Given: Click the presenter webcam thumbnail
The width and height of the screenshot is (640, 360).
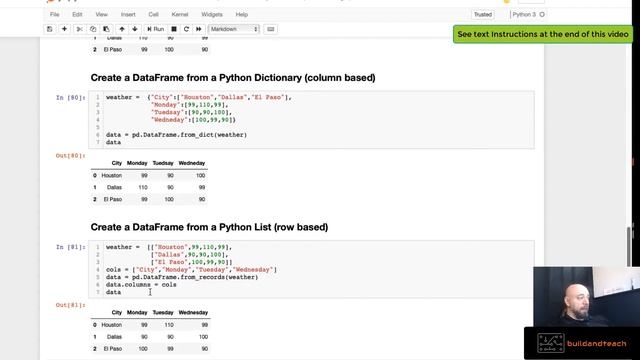Looking at the screenshot, I should [586, 297].
